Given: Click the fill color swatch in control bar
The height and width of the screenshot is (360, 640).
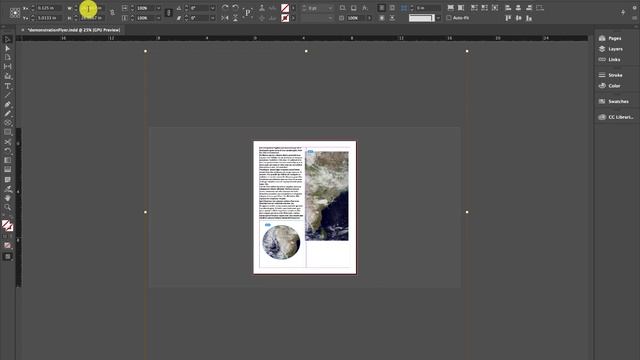Looking at the screenshot, I should point(285,8).
